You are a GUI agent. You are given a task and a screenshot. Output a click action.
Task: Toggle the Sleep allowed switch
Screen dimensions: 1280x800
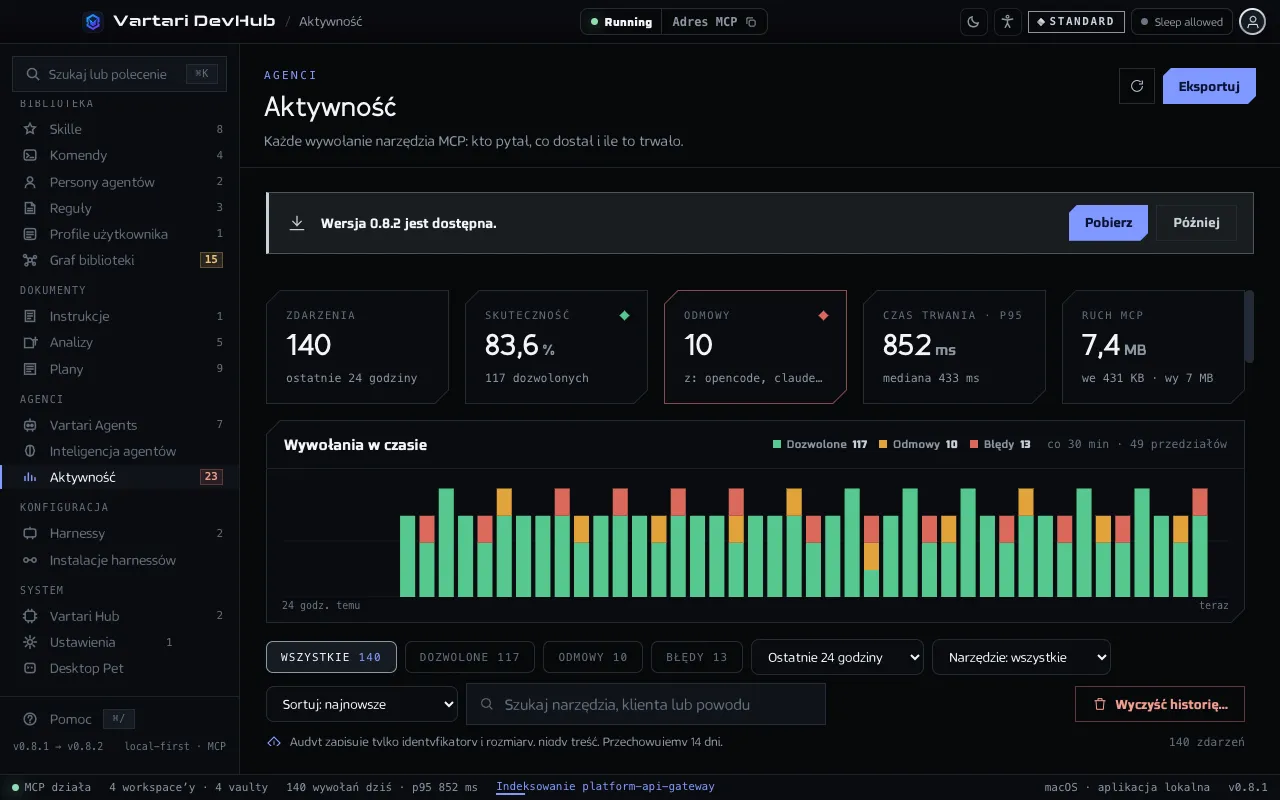pos(1181,22)
